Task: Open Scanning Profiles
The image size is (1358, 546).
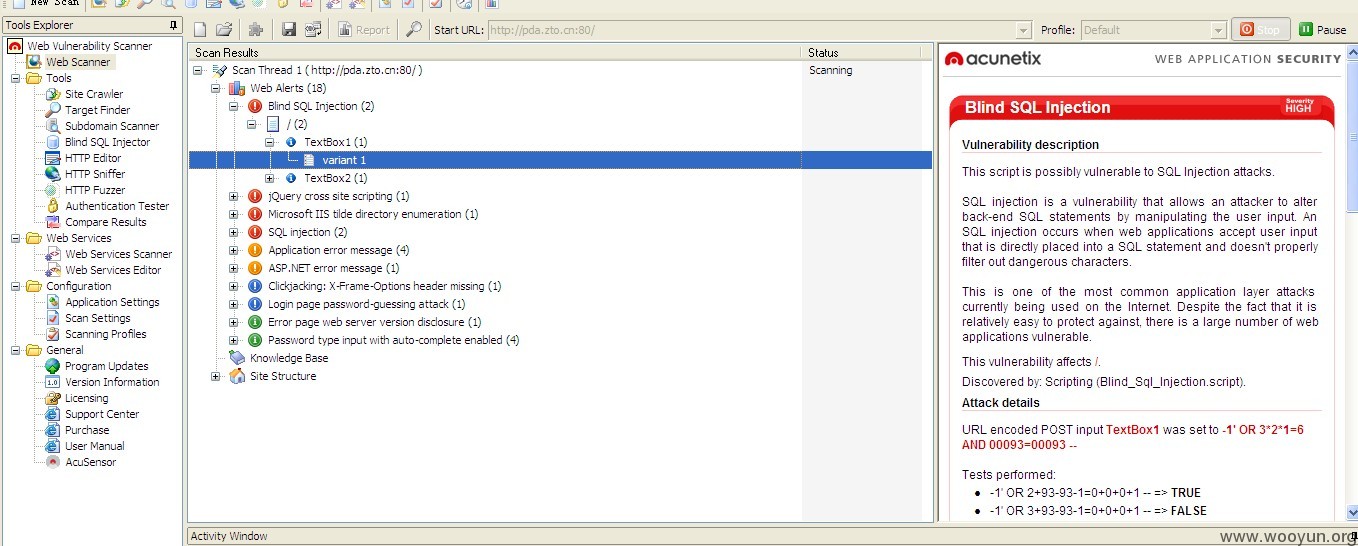Action: click(x=106, y=334)
